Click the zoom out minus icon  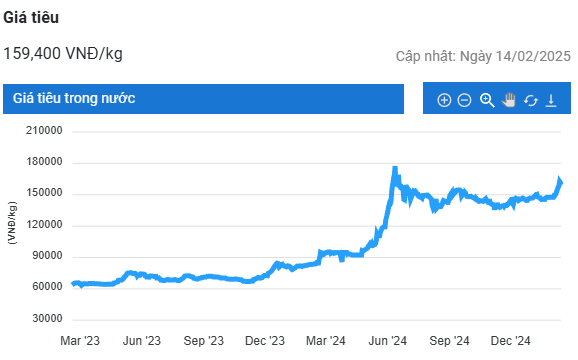tap(464, 100)
